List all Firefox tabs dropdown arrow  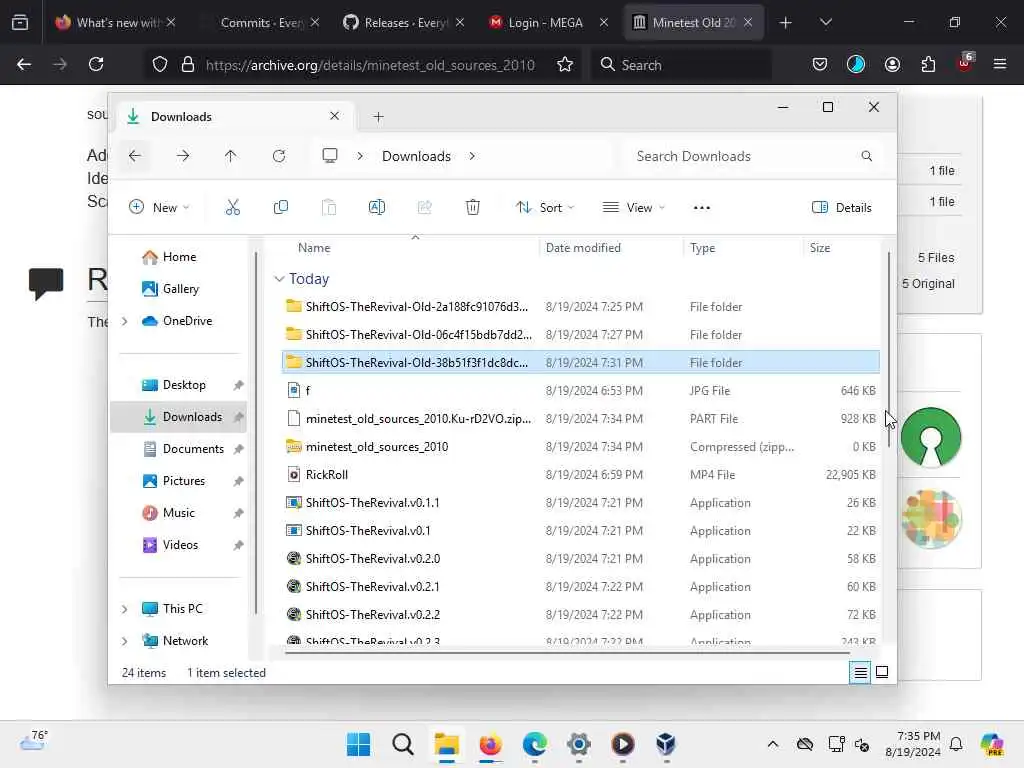(x=825, y=22)
